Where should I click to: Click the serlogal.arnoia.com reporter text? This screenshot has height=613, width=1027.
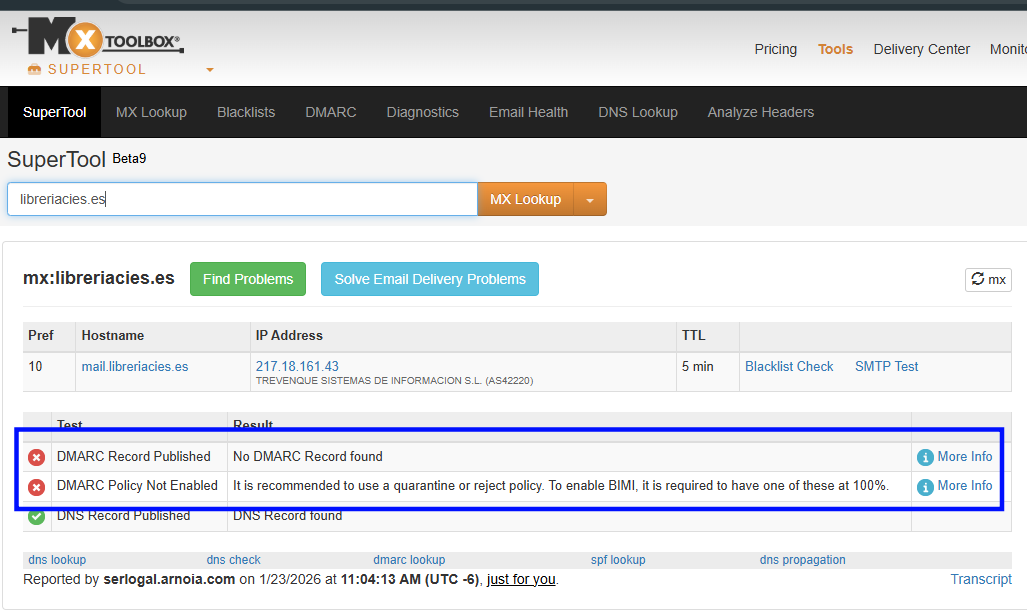169,580
